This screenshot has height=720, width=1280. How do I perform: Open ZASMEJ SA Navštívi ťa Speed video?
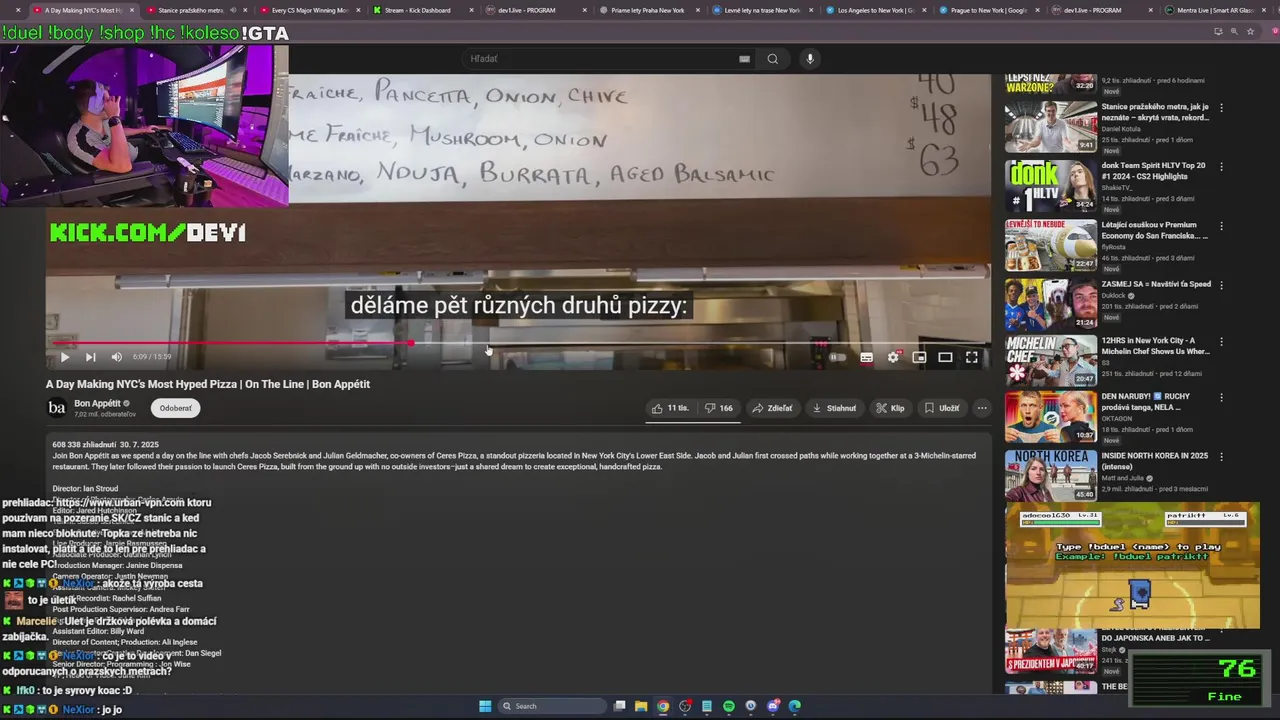tap(1156, 284)
